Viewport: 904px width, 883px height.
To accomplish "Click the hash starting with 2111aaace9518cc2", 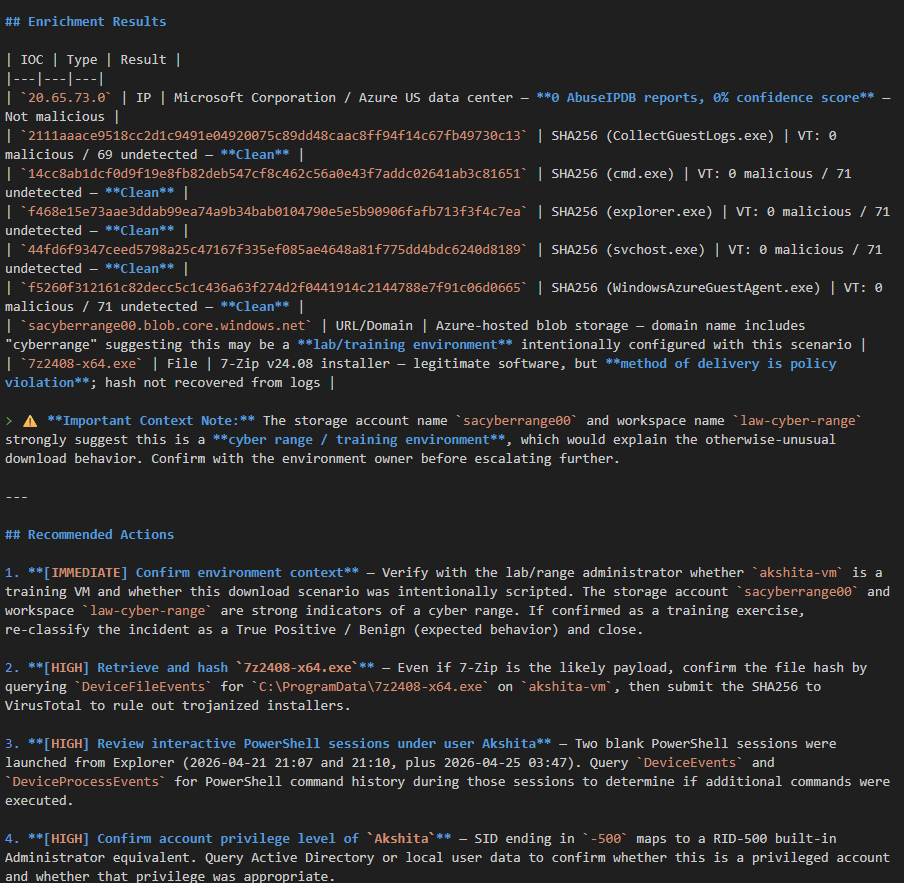I will point(274,135).
